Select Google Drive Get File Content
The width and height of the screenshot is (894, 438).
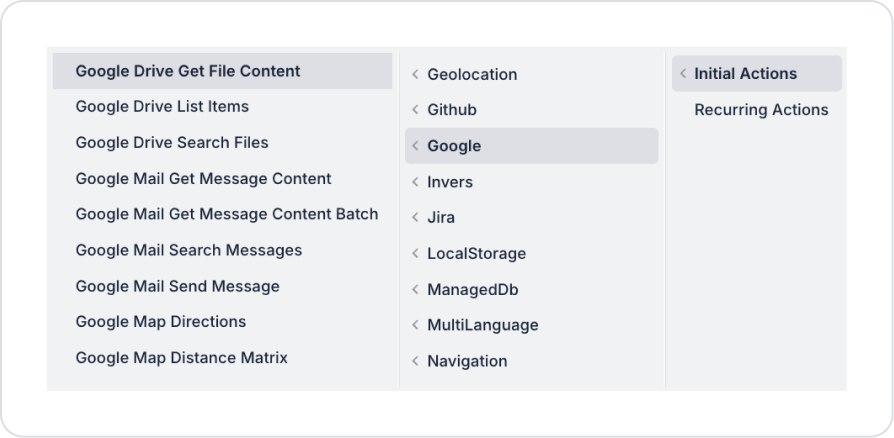click(x=188, y=71)
